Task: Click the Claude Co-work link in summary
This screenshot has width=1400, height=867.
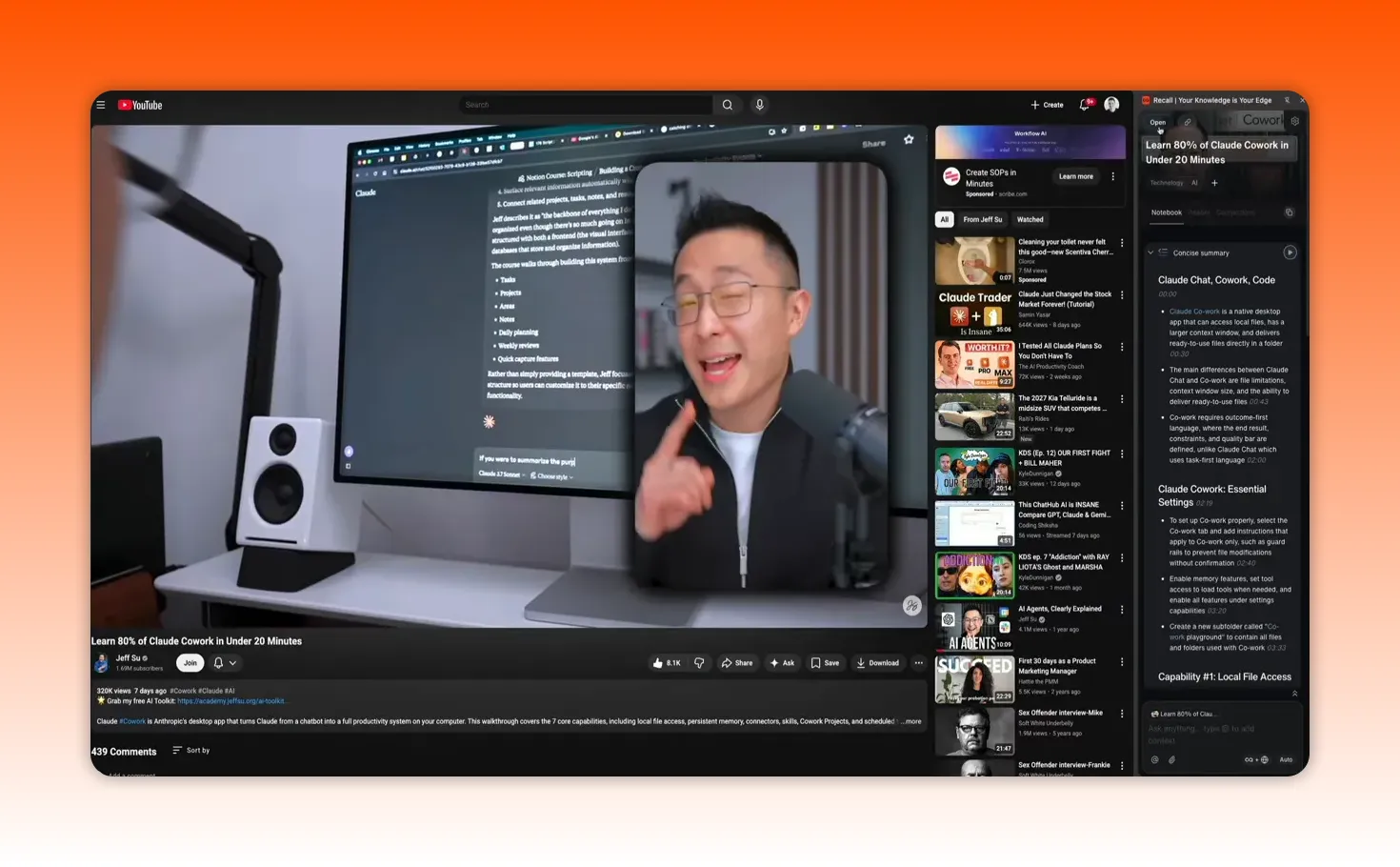Action: [x=1194, y=312]
